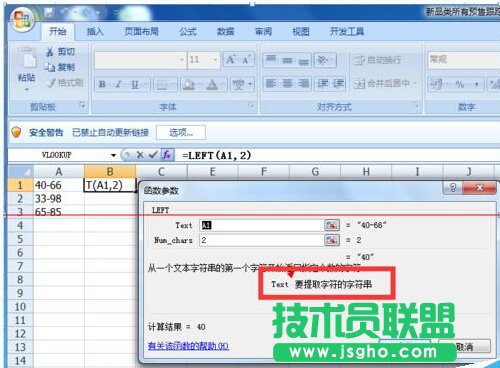Switch to the 插入 ribbon tab
The width and height of the screenshot is (500, 368).
(95, 32)
